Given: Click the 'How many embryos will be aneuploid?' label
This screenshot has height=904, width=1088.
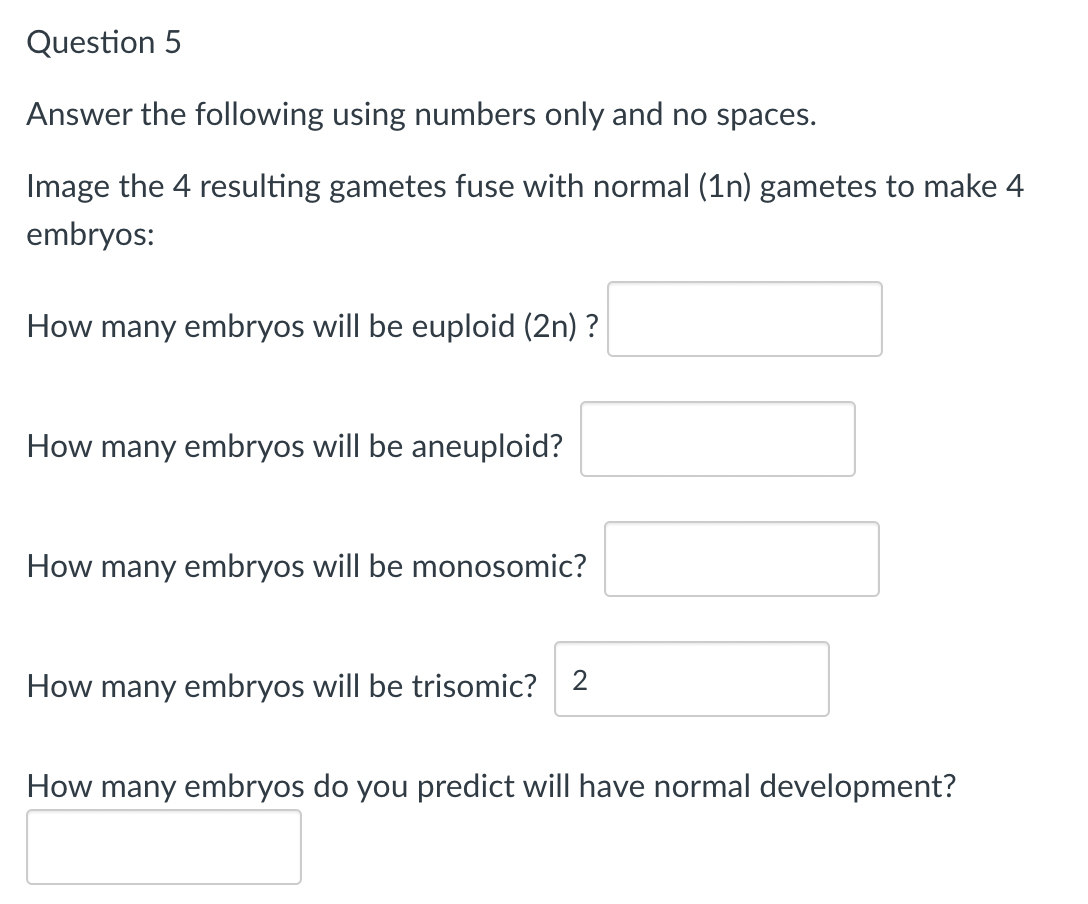Looking at the screenshot, I should [x=295, y=446].
